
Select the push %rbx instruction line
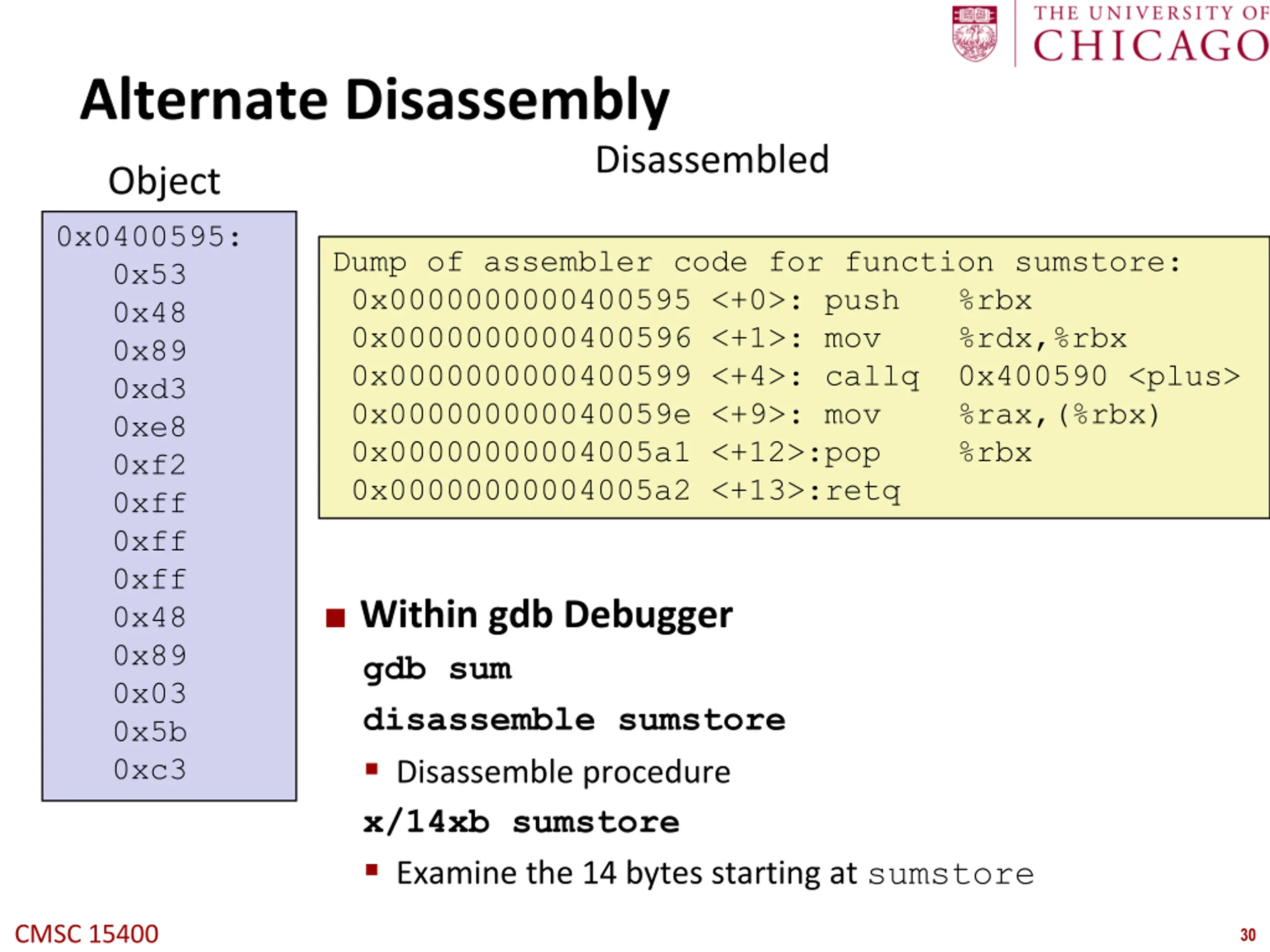pos(692,300)
